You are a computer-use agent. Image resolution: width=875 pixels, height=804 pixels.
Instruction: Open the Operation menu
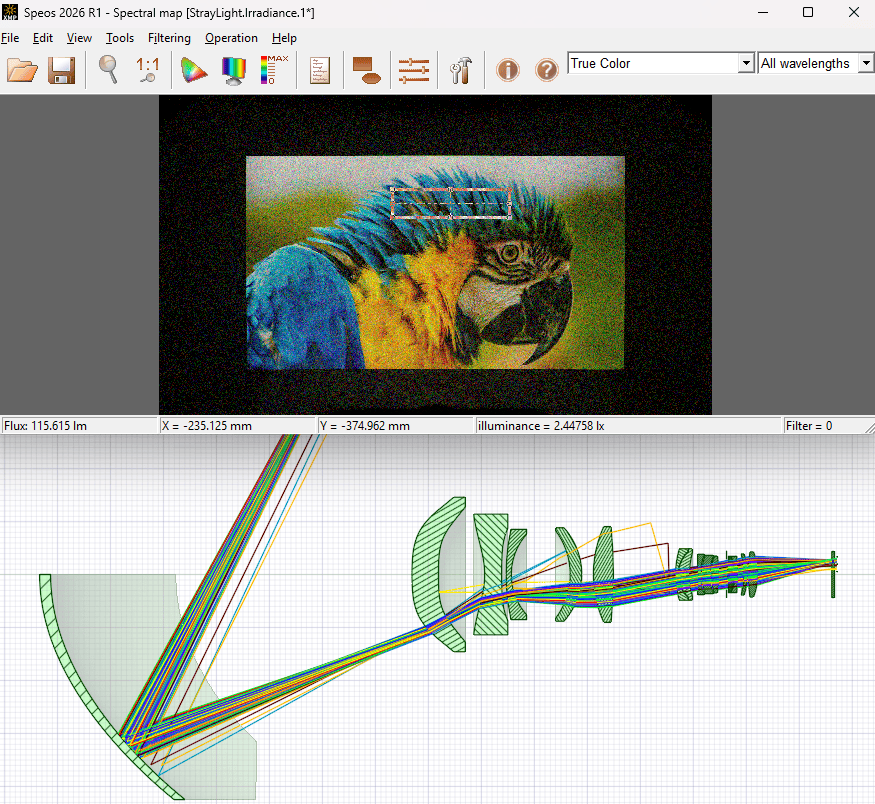[x=231, y=38]
